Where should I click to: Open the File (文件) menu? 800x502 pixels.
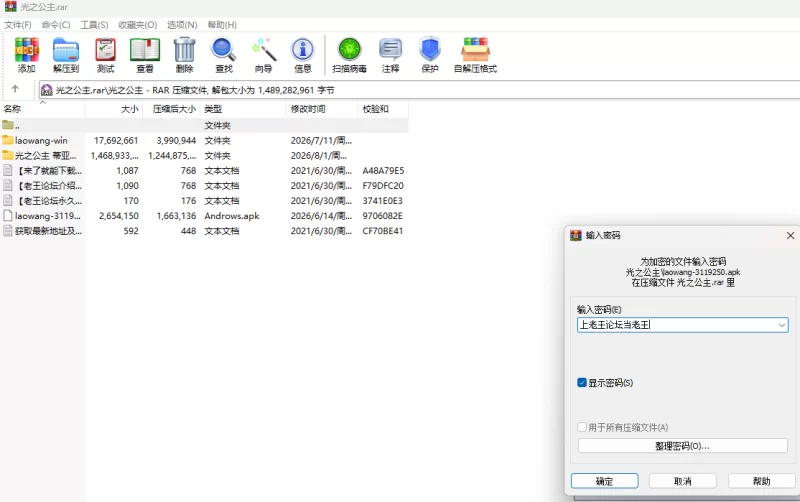[18, 25]
